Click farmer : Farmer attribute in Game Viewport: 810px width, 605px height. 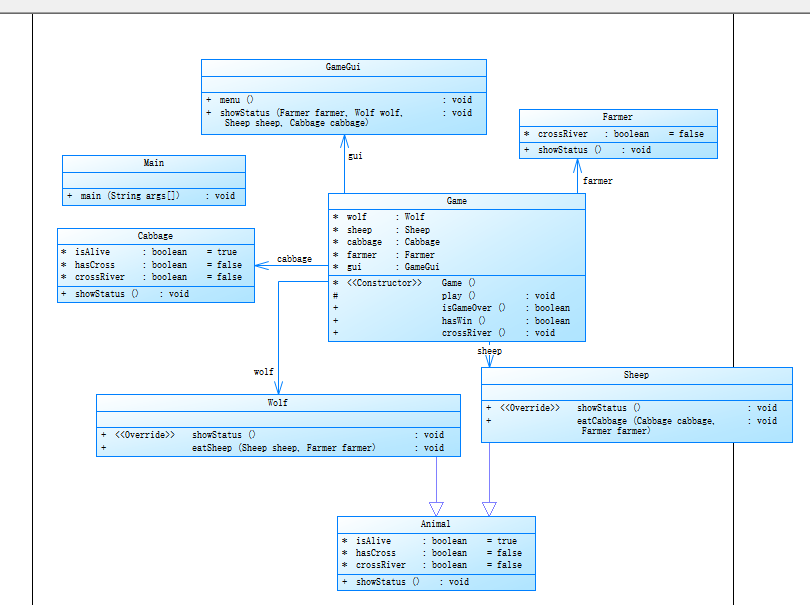coord(384,255)
